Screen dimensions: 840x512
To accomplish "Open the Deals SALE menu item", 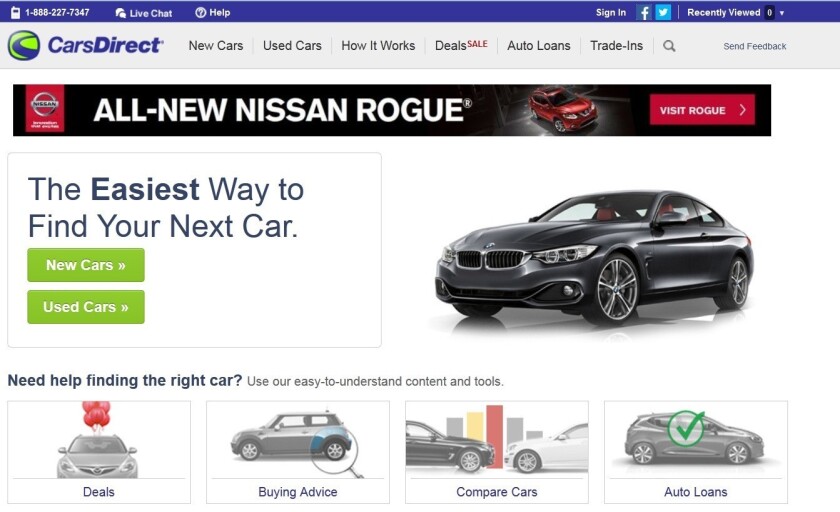I will [x=461, y=46].
